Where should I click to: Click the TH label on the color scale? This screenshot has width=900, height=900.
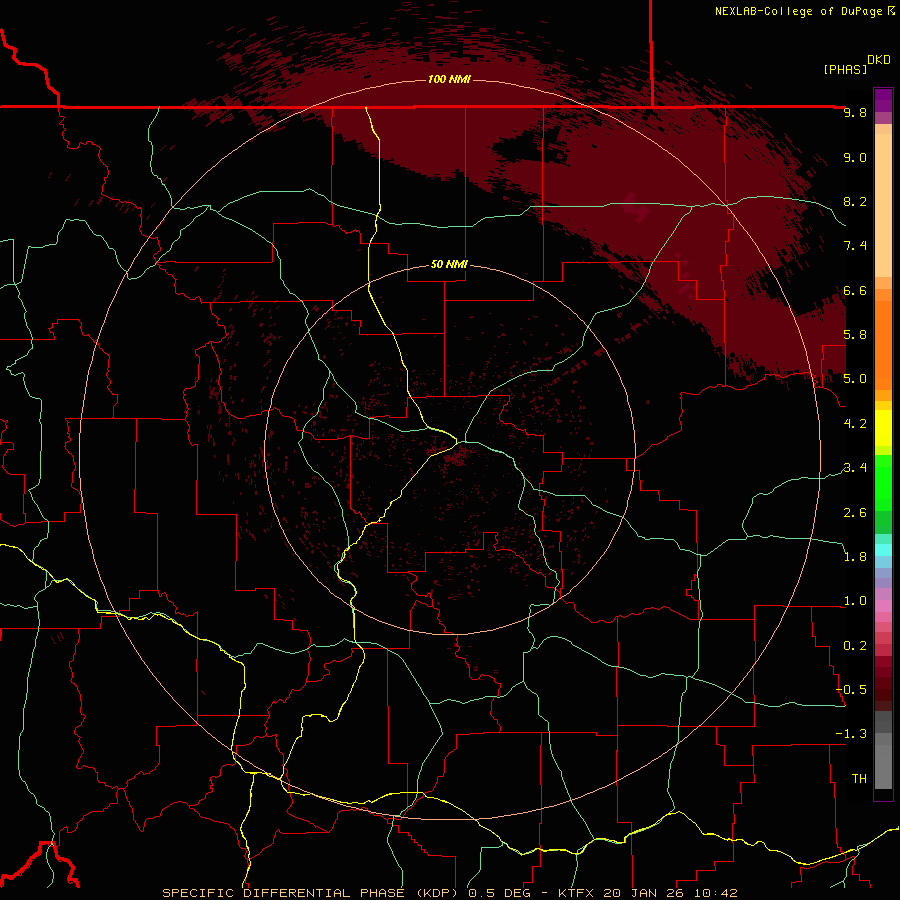[859, 779]
